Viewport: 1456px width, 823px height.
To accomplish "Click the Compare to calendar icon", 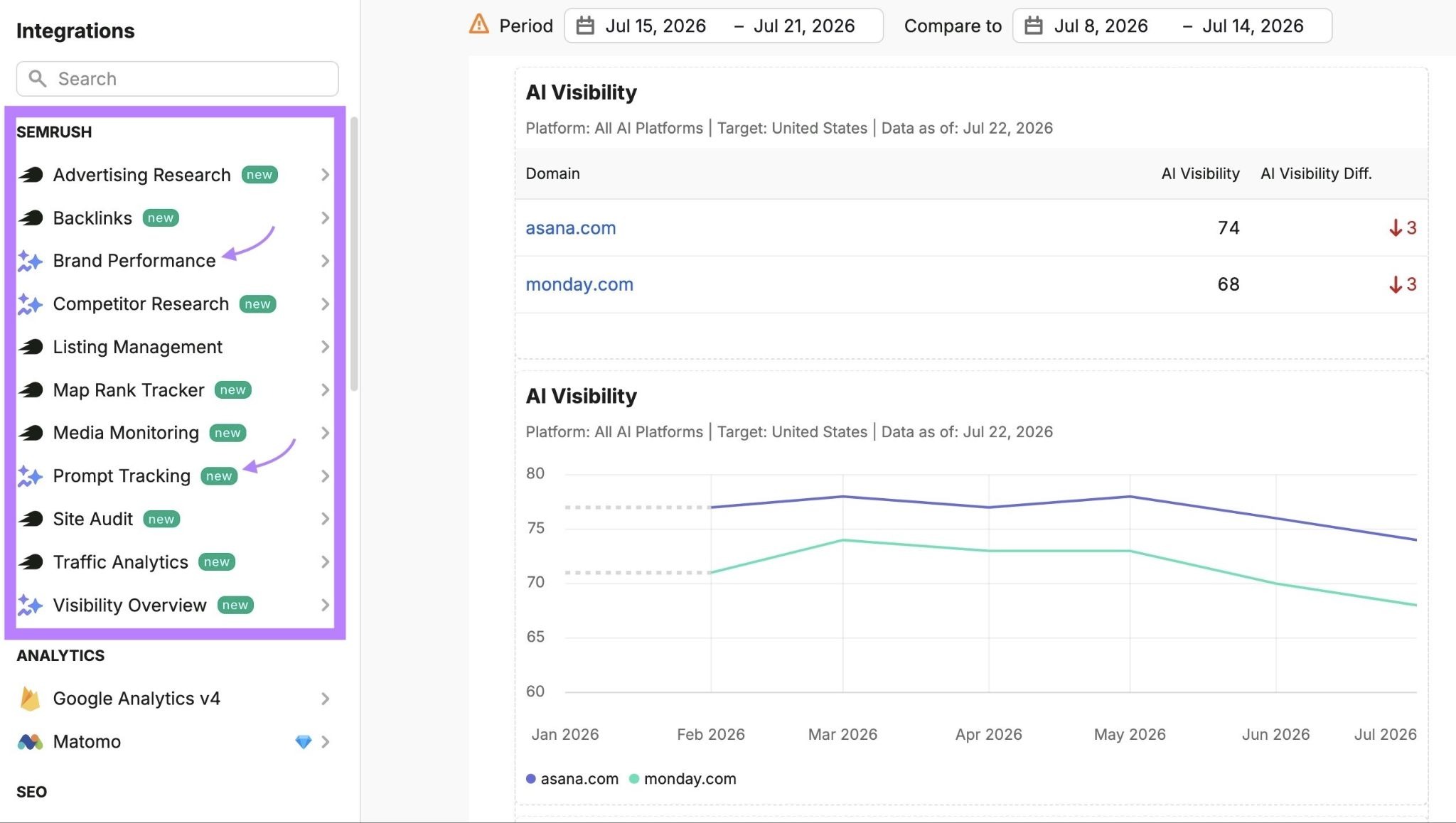I will pos(1034,26).
